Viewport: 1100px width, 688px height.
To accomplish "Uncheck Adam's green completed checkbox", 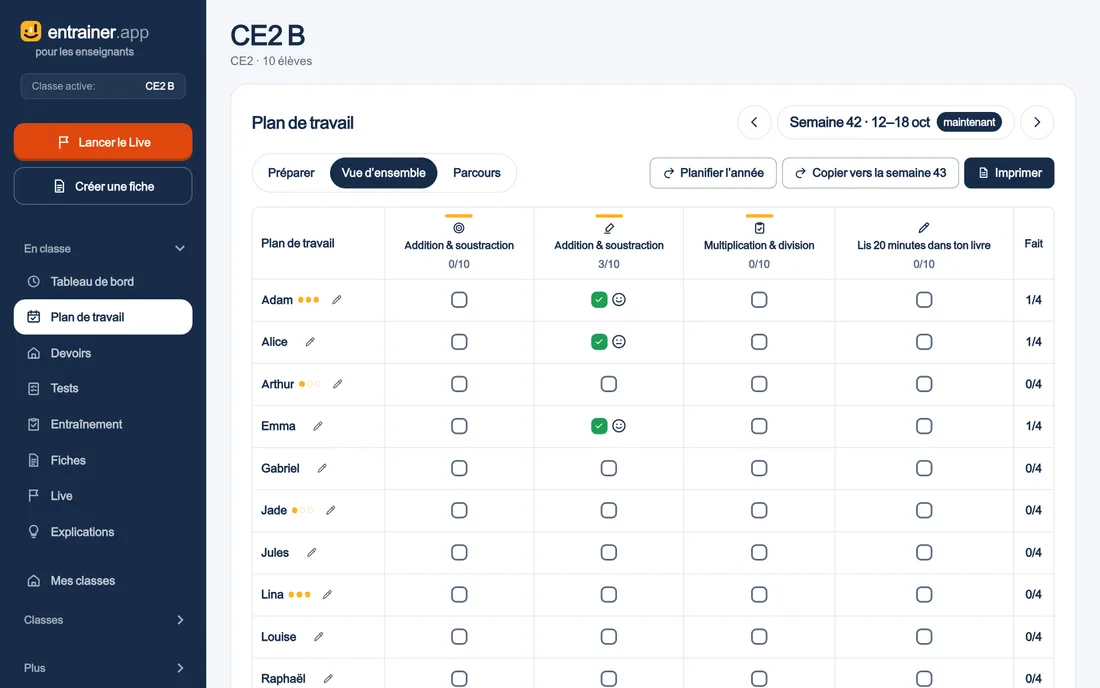I will point(599,300).
